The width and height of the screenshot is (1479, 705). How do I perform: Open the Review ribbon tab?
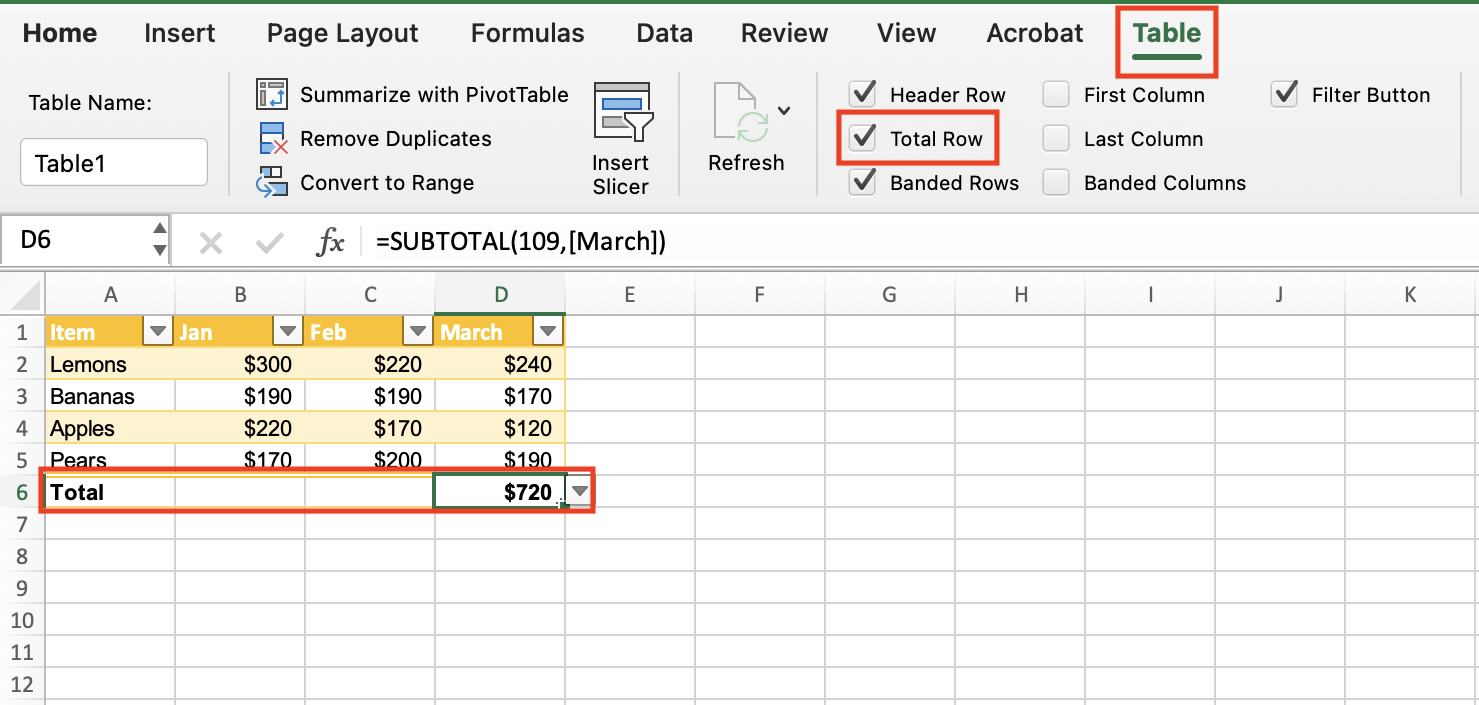(x=783, y=33)
